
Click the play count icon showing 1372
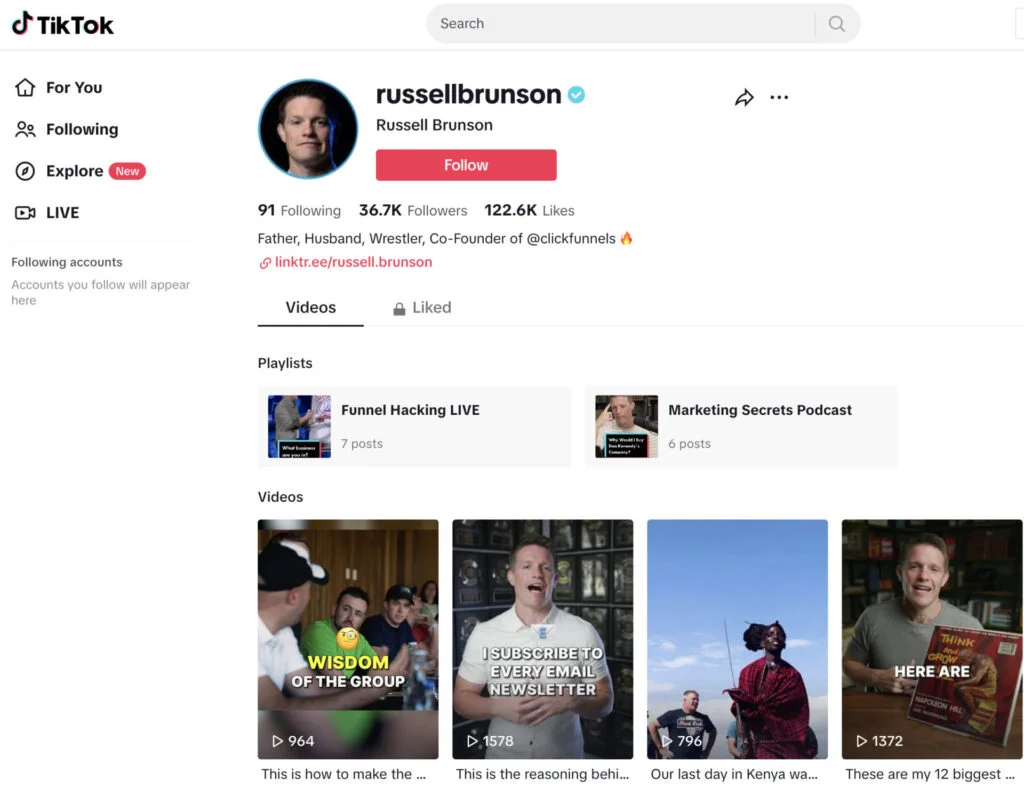click(862, 741)
